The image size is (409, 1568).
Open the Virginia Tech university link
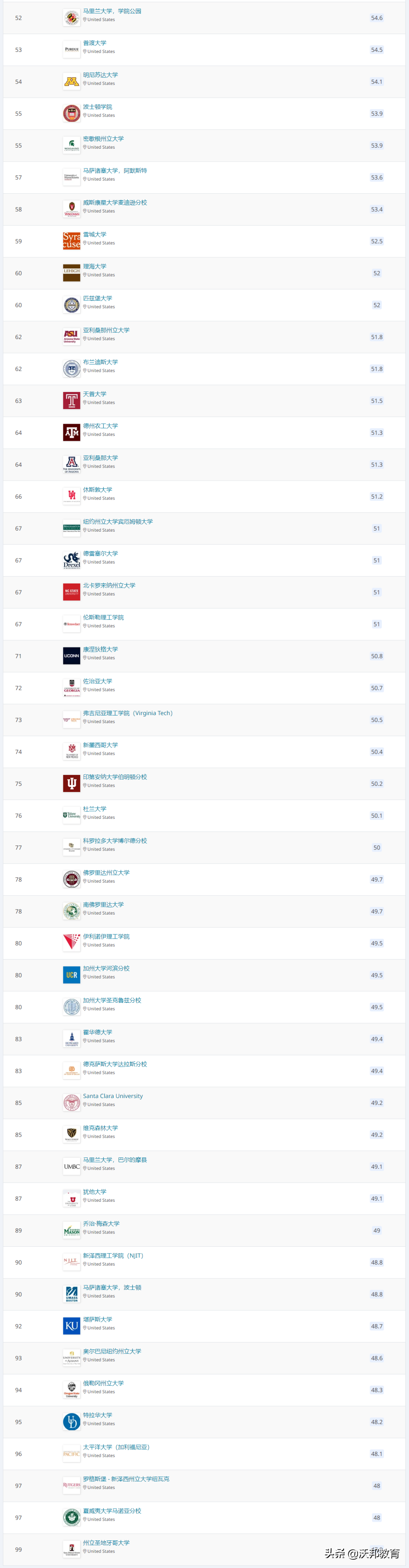127,713
